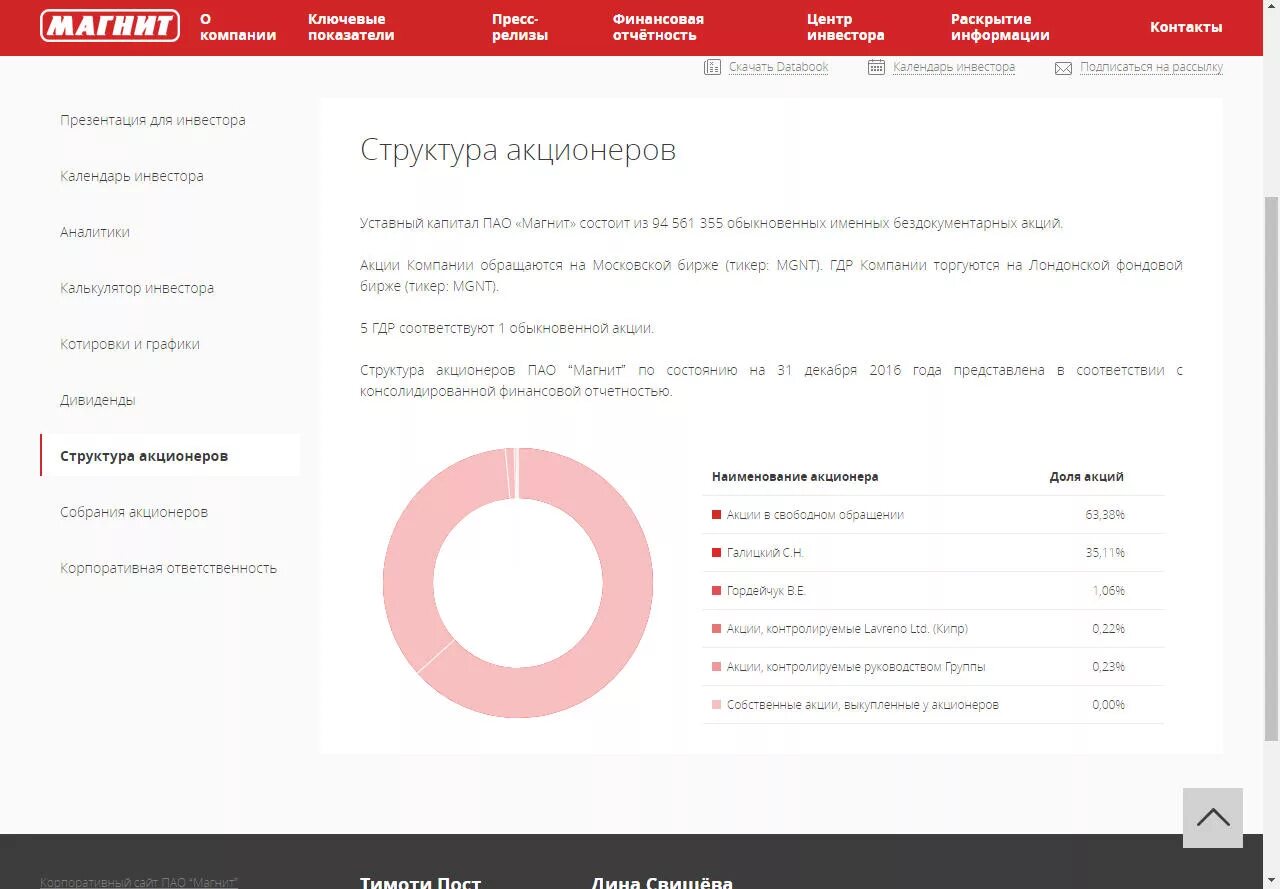This screenshot has height=889, width=1280.
Task: Click the Магнит logo
Action: coord(110,26)
